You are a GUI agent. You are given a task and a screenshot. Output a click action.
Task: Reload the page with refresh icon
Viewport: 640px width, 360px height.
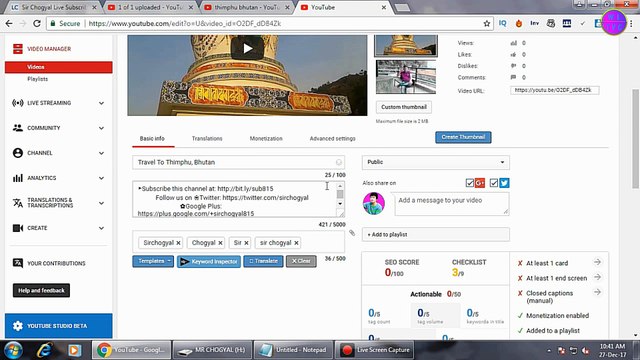click(37, 24)
